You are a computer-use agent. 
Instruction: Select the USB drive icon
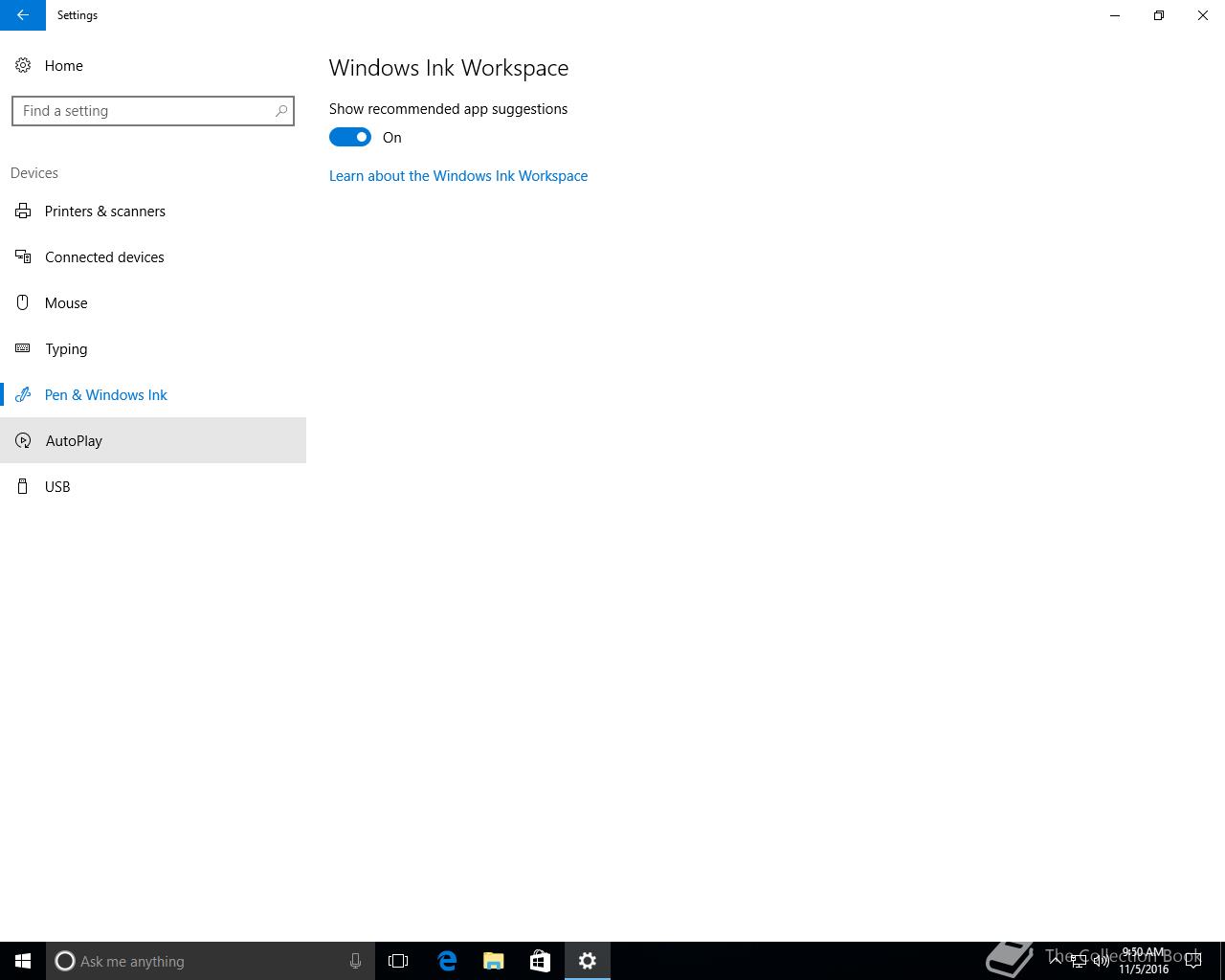pyautogui.click(x=23, y=486)
